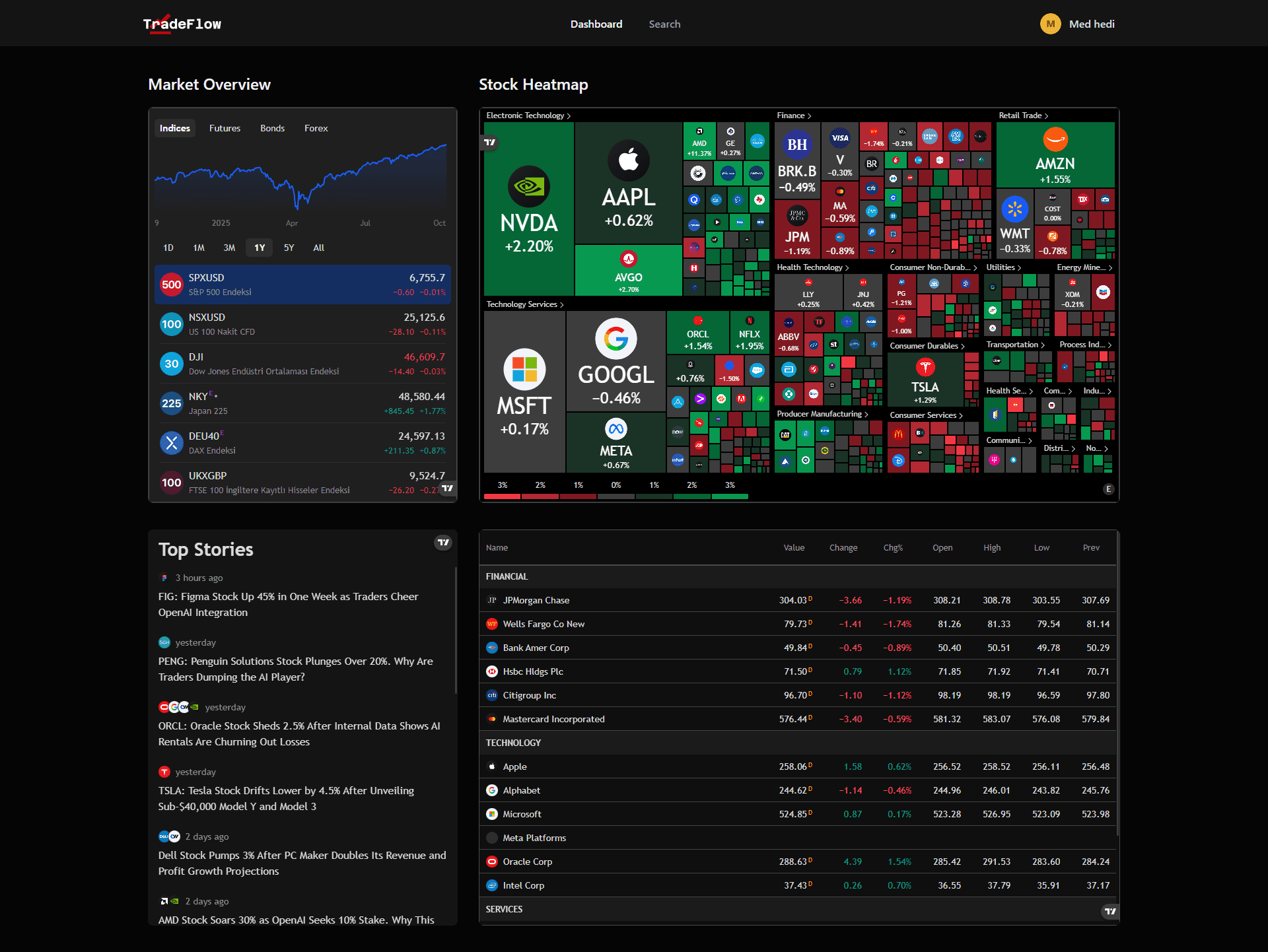Click TradingView logo at stock table corner
The image size is (1268, 952).
coord(1110,911)
